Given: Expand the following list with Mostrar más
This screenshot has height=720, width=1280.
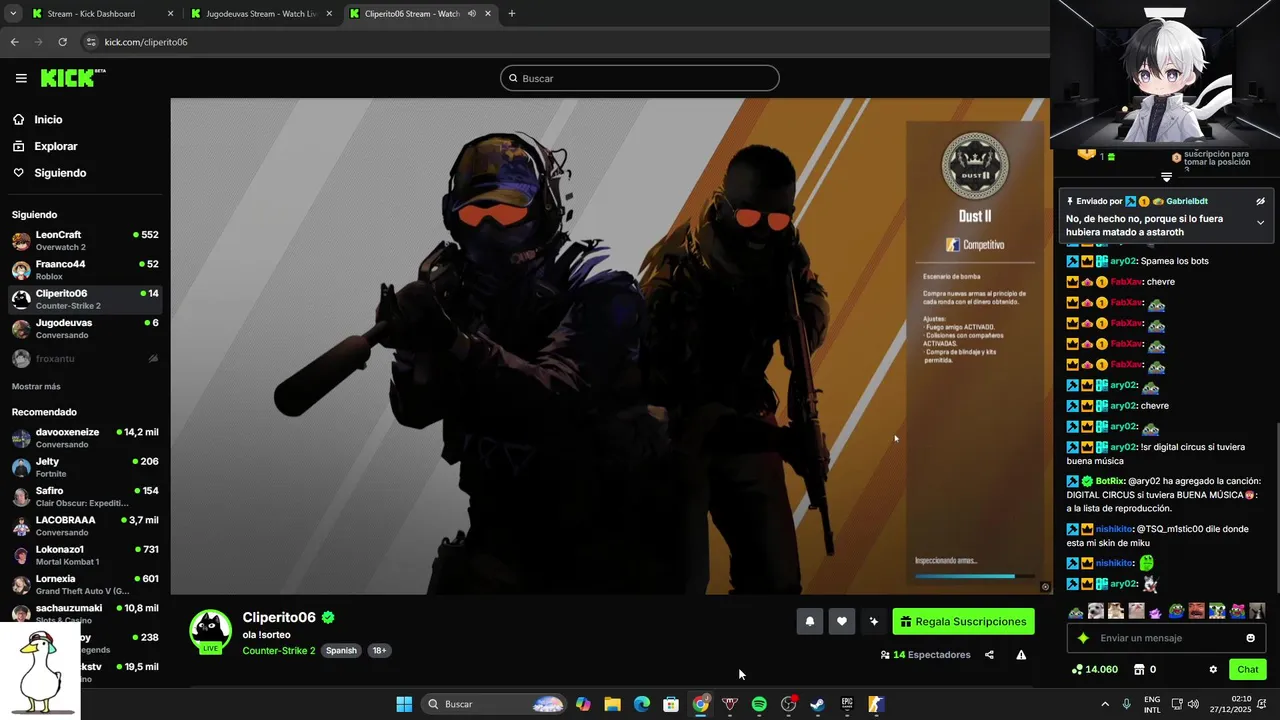Looking at the screenshot, I should pos(36,386).
